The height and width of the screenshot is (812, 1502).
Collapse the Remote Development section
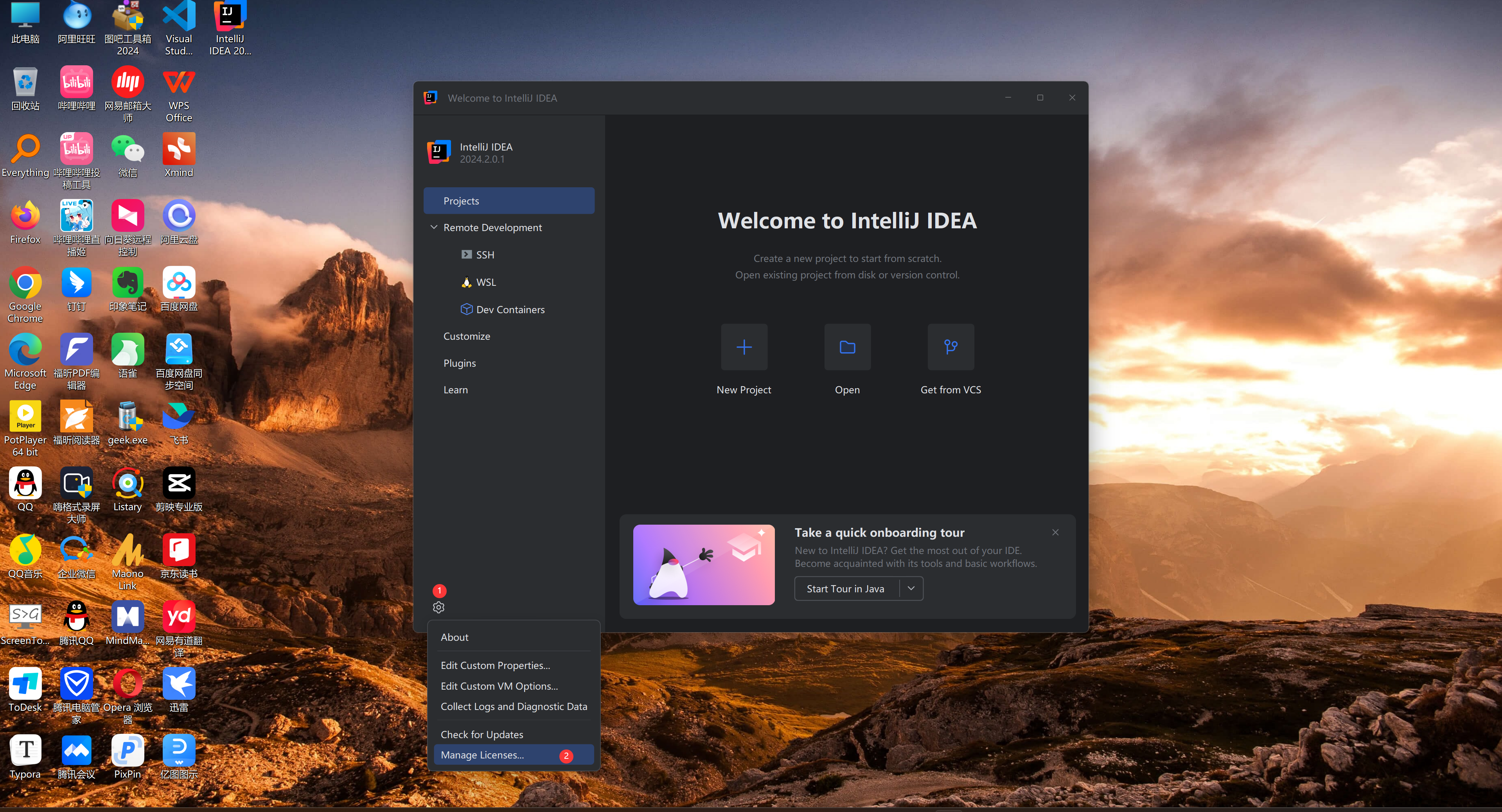433,228
